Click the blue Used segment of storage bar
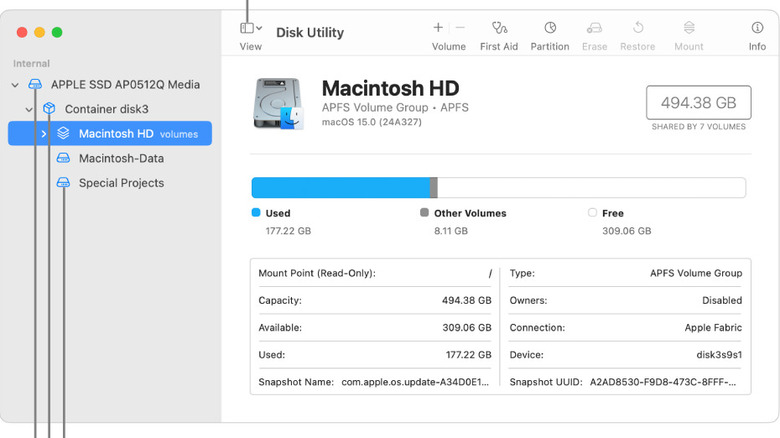The width and height of the screenshot is (780, 438). pos(341,188)
